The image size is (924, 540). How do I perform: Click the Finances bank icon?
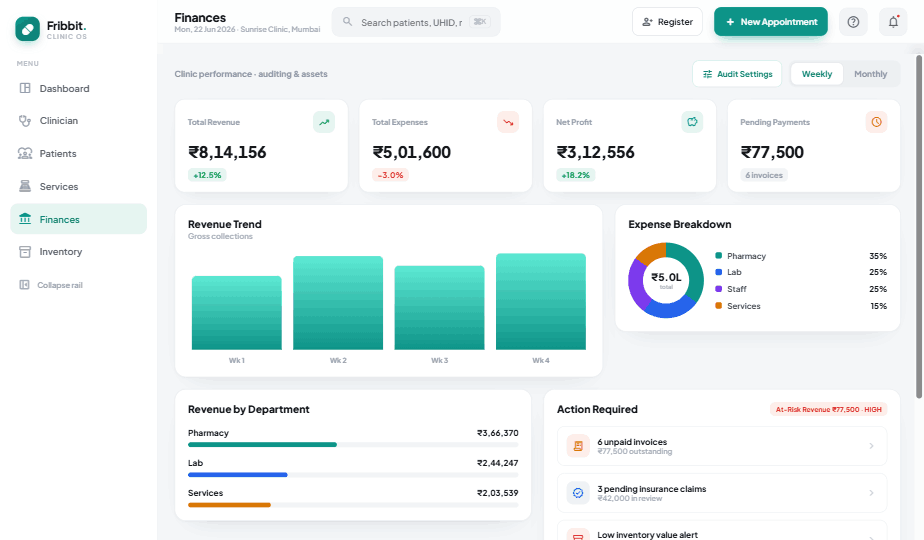tap(25, 219)
